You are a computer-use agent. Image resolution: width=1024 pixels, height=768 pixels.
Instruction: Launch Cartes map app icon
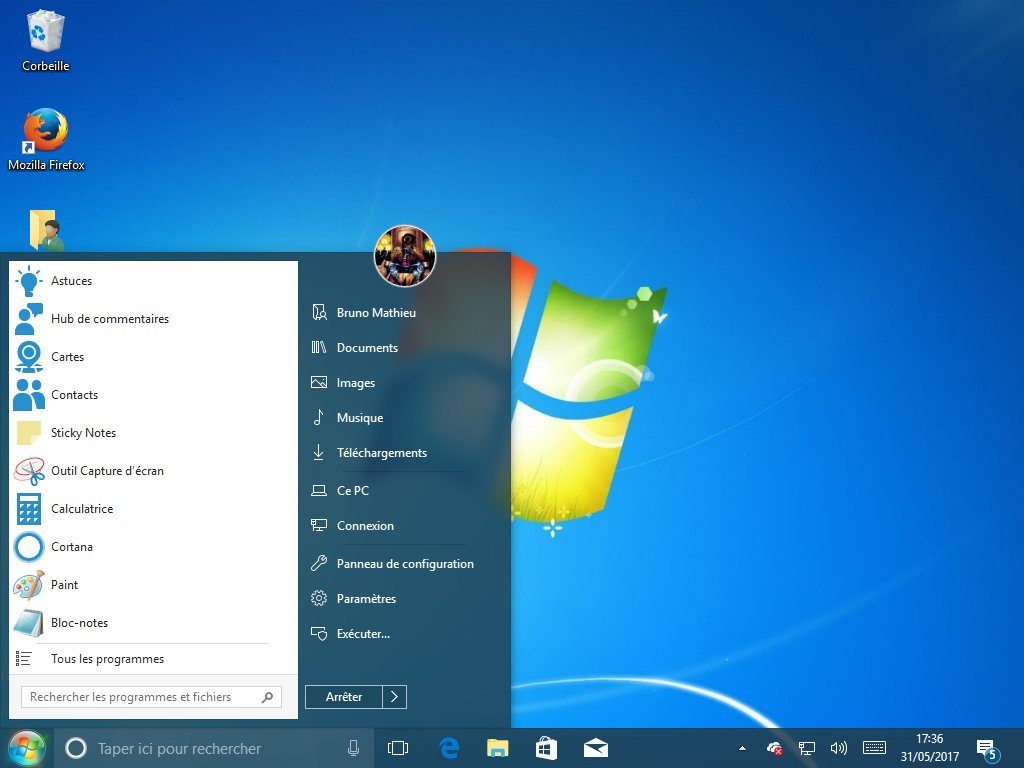tap(29, 357)
